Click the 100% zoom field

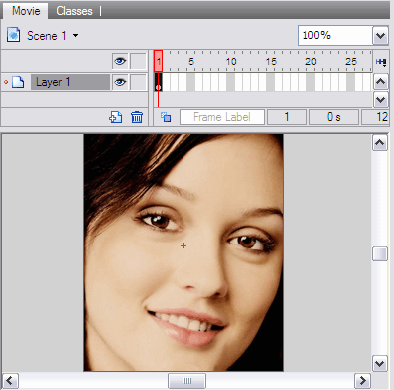(335, 35)
